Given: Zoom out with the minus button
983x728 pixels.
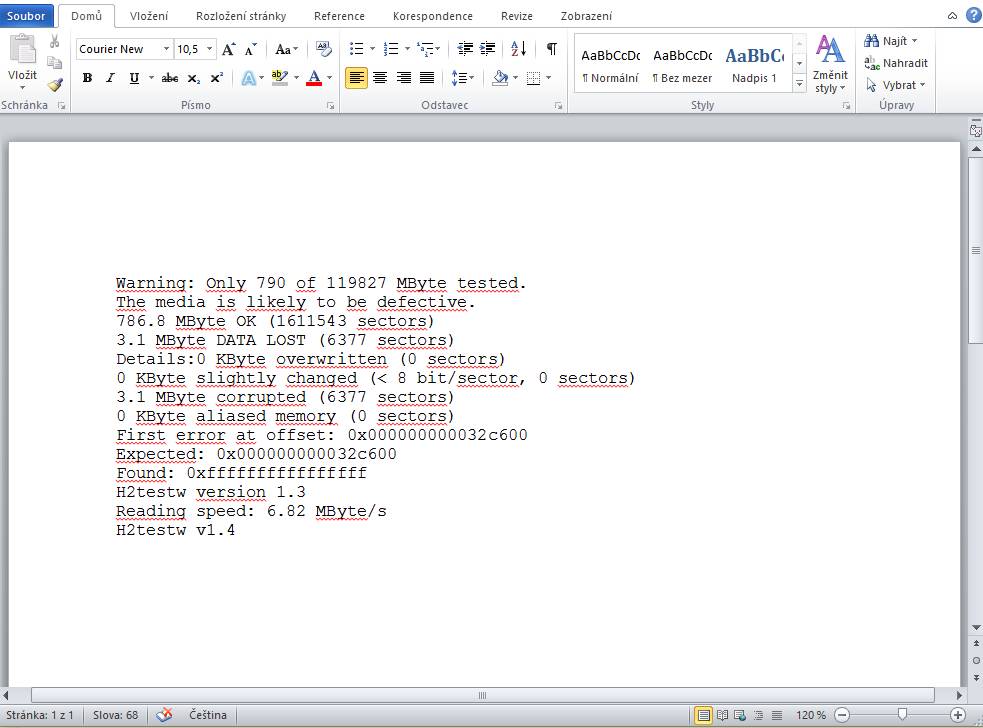Looking at the screenshot, I should (843, 715).
